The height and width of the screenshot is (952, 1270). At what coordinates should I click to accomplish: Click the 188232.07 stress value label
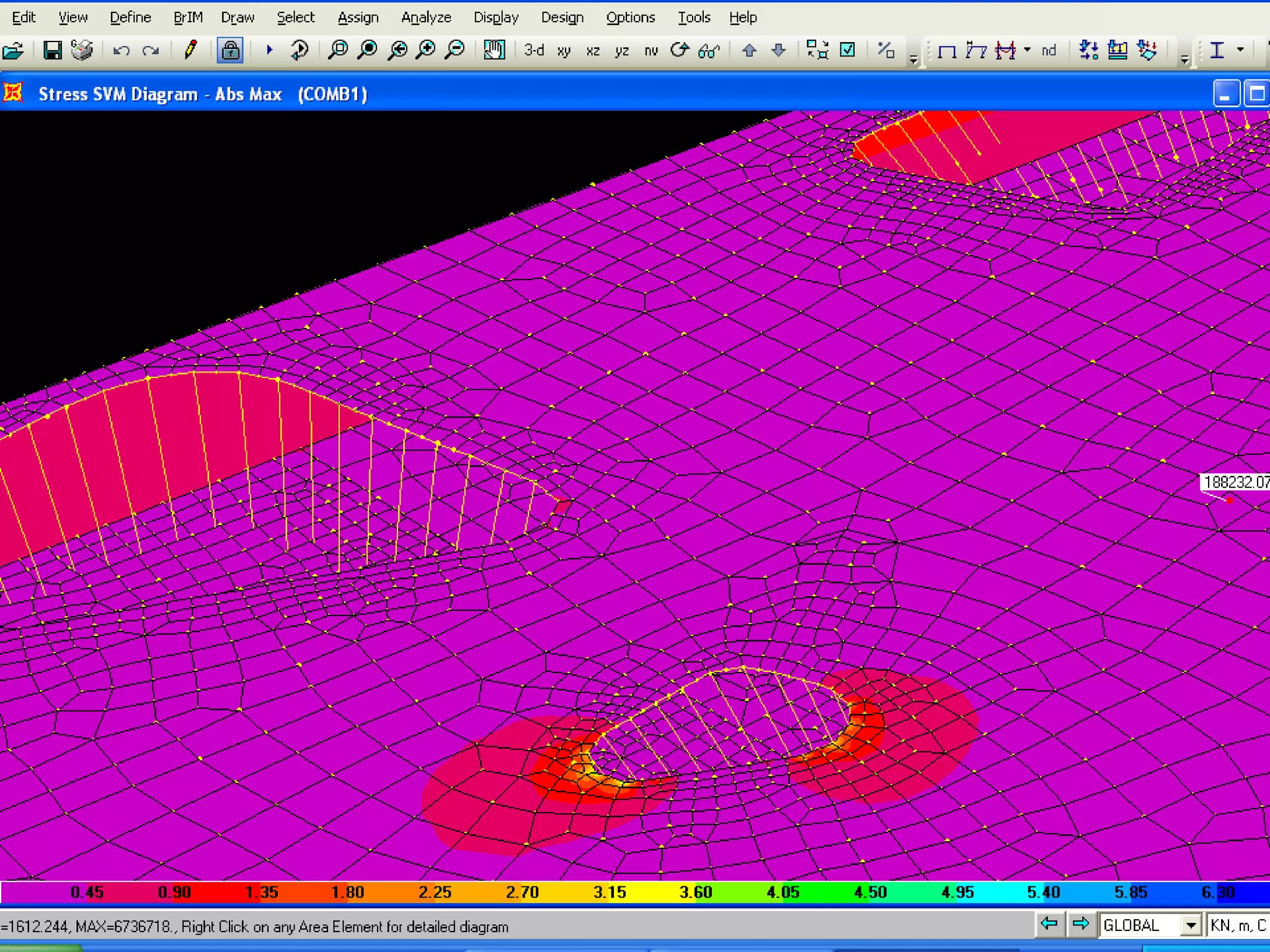point(1235,482)
